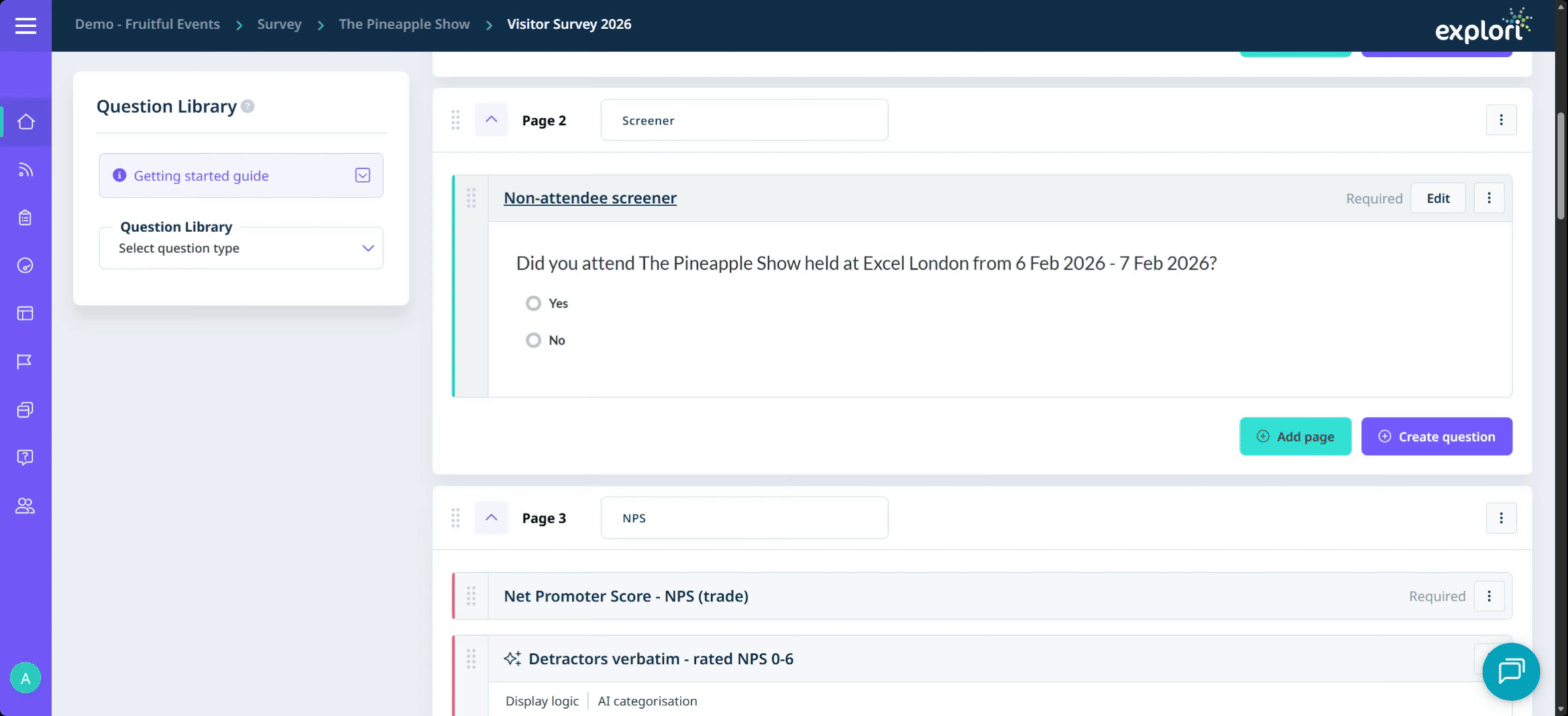Collapse Page 2 using its chevron
Image resolution: width=1568 pixels, height=716 pixels.
point(491,120)
